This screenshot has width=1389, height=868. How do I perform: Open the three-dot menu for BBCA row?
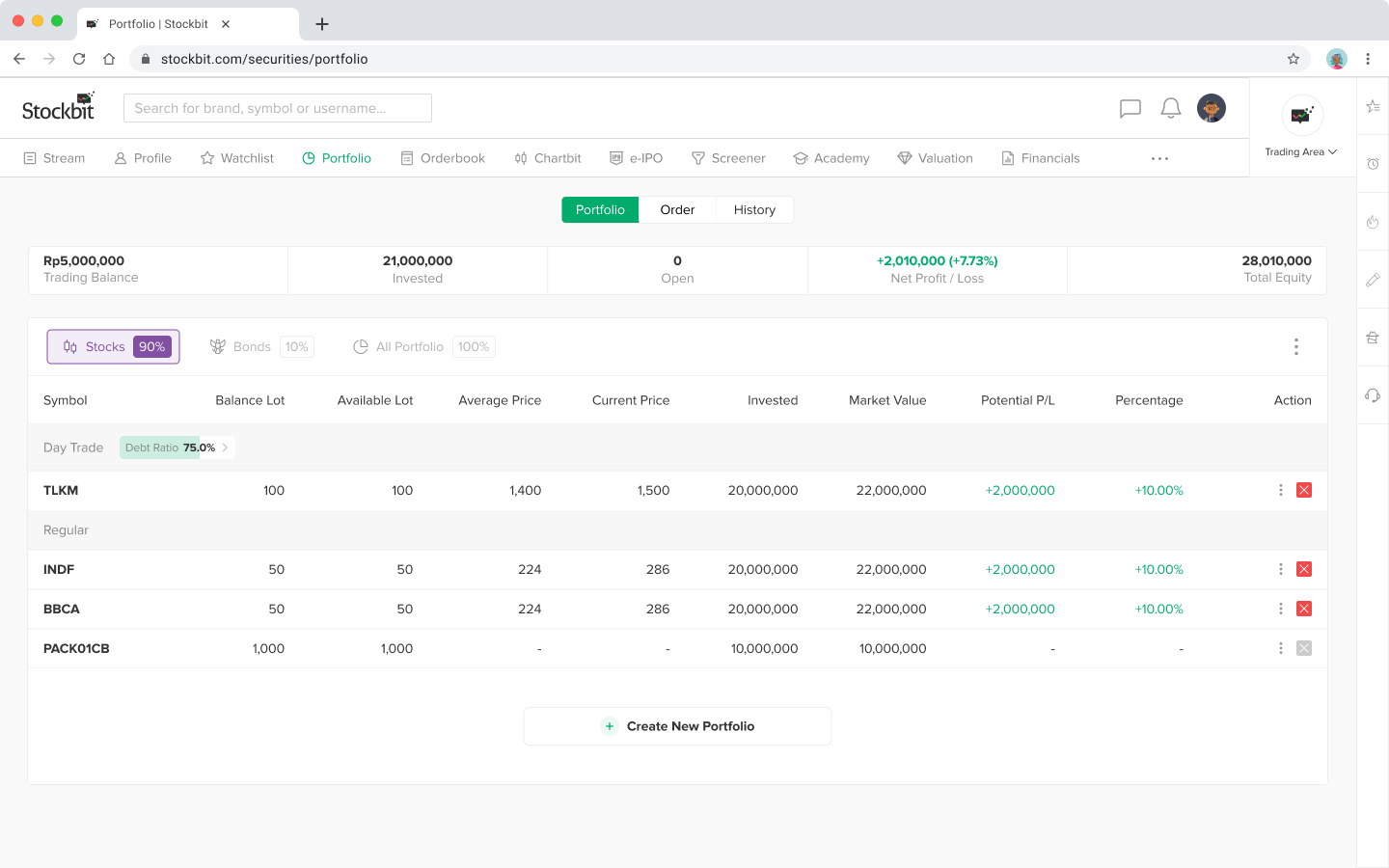point(1281,609)
